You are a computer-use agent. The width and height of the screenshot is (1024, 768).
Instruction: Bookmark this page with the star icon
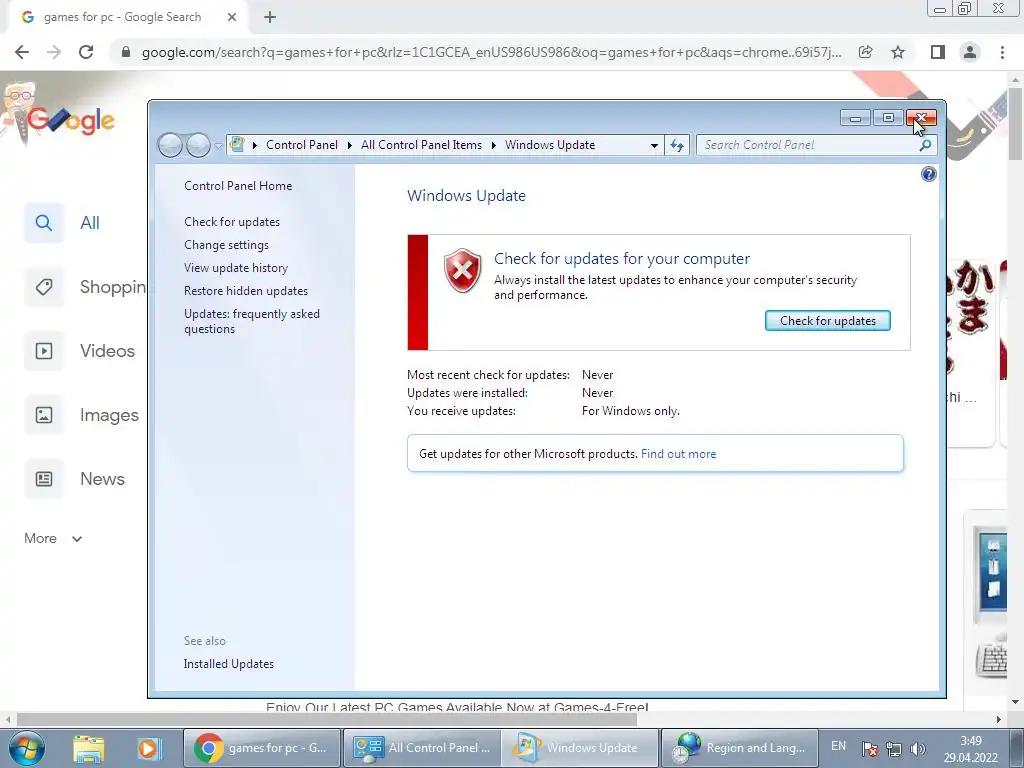pyautogui.click(x=898, y=52)
